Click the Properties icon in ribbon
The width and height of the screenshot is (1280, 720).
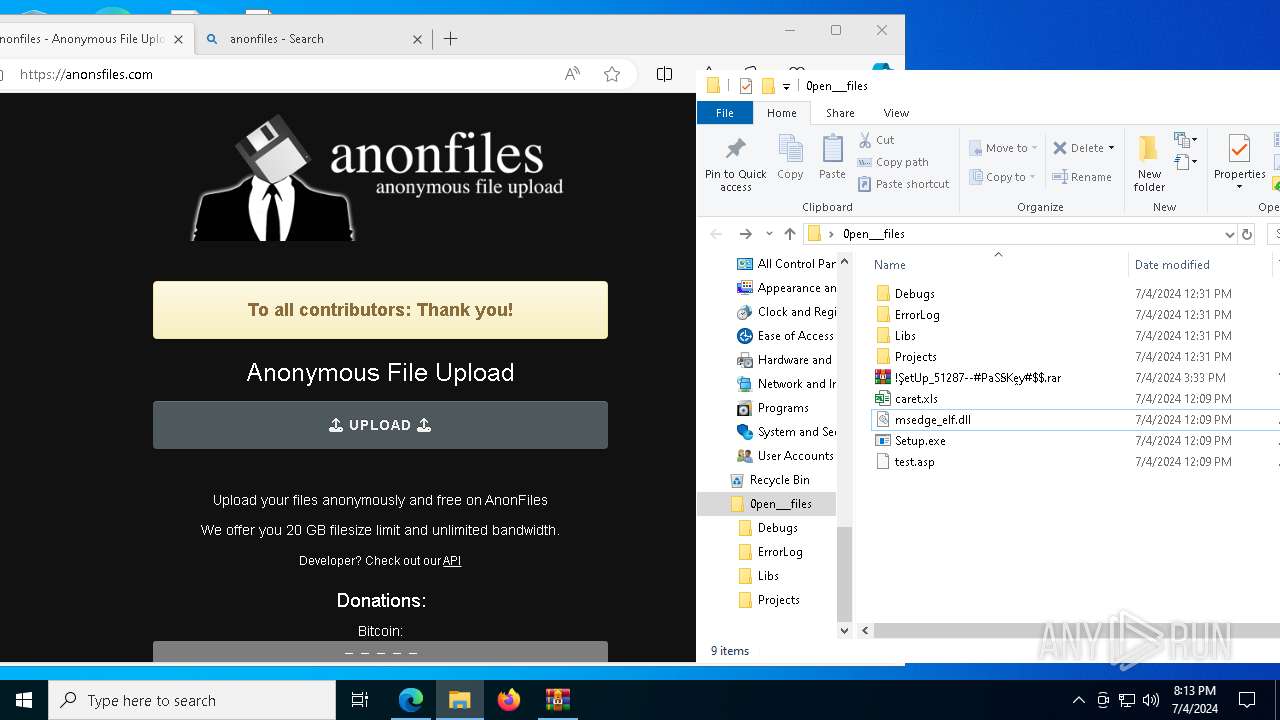(1239, 150)
